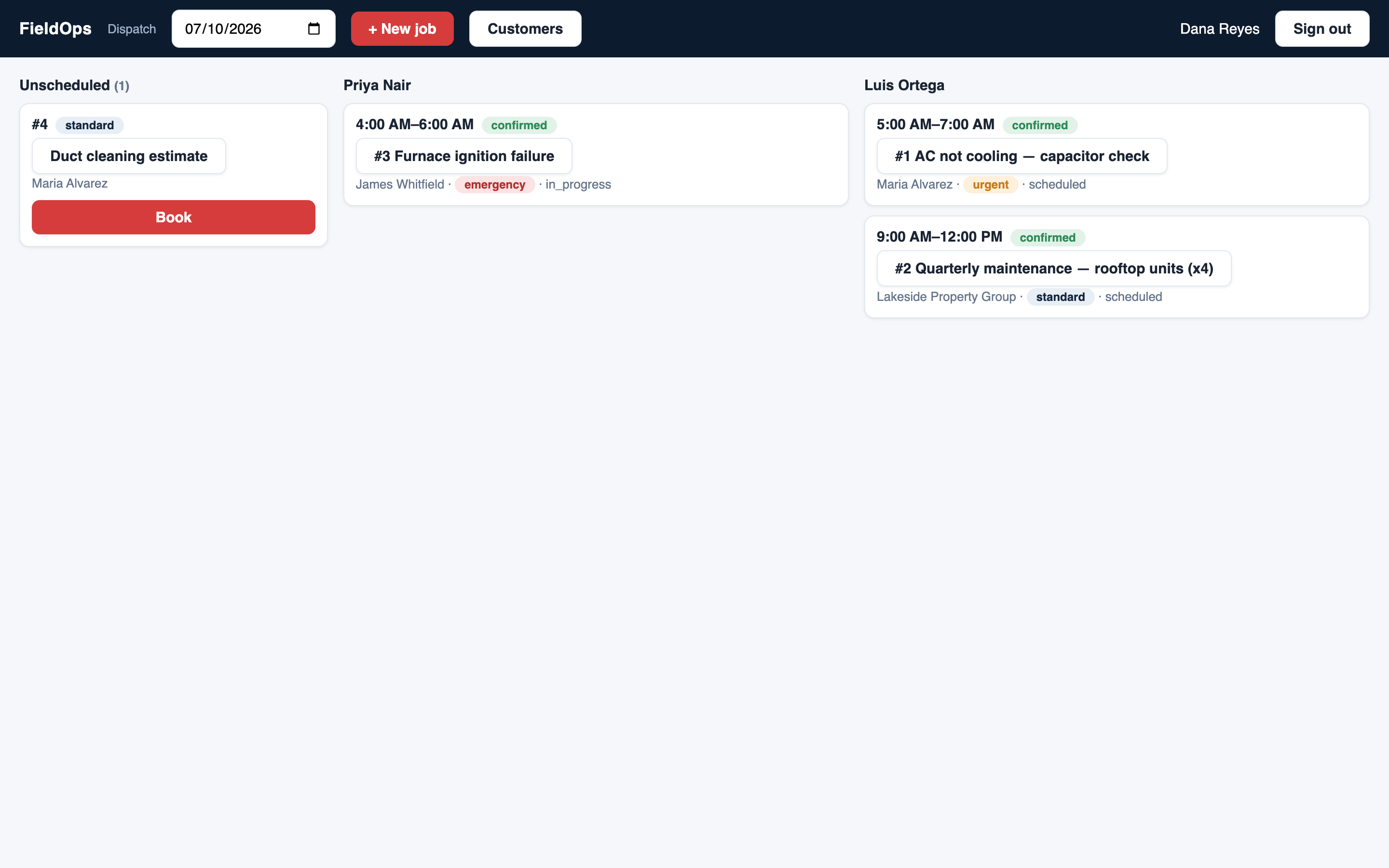Click the date field showing 07/10/2026
The width and height of the screenshot is (1389, 868).
(253, 29)
